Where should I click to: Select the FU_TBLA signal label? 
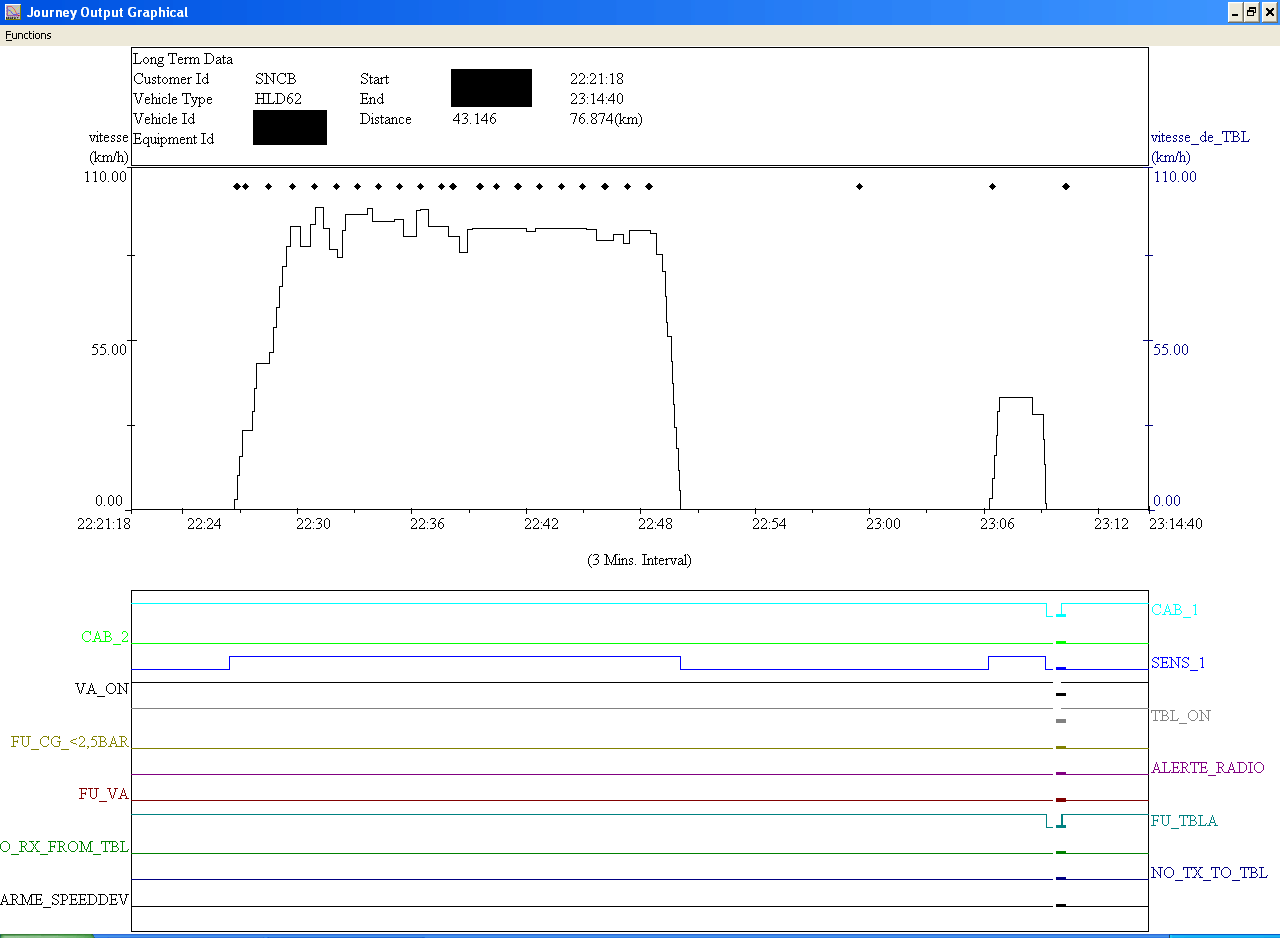click(x=1184, y=821)
